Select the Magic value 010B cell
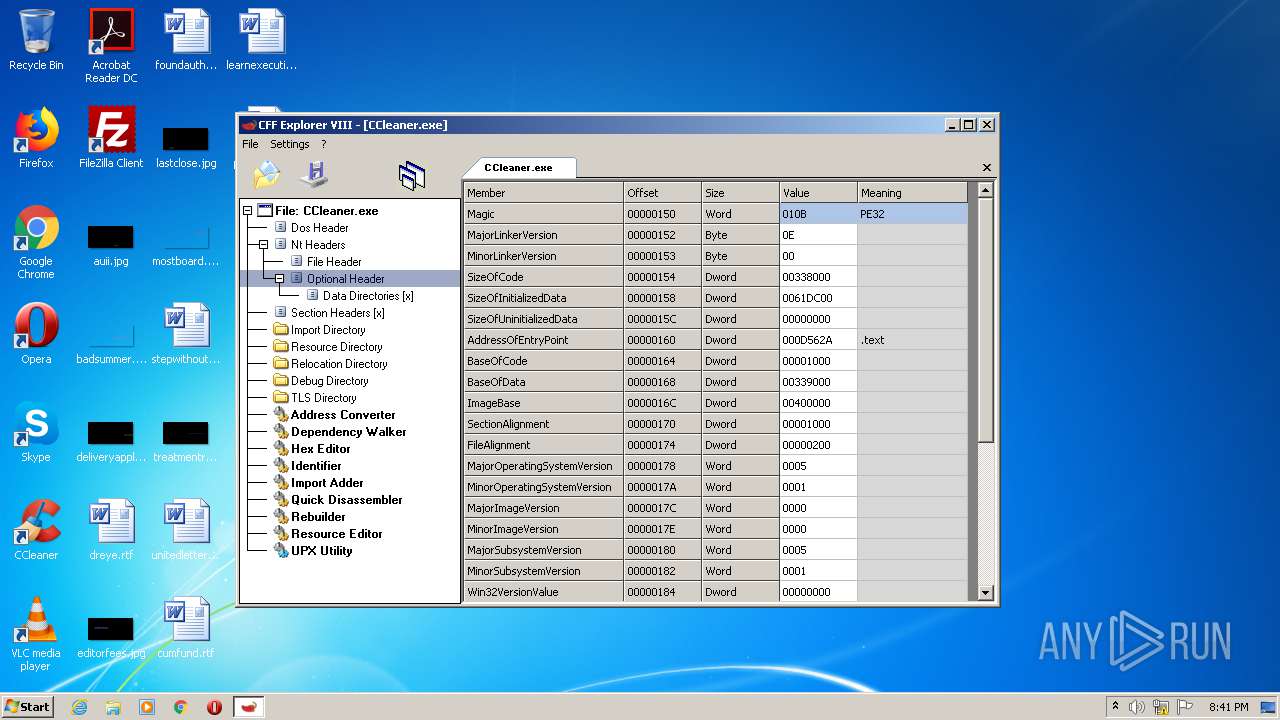1280x720 pixels. 818,214
